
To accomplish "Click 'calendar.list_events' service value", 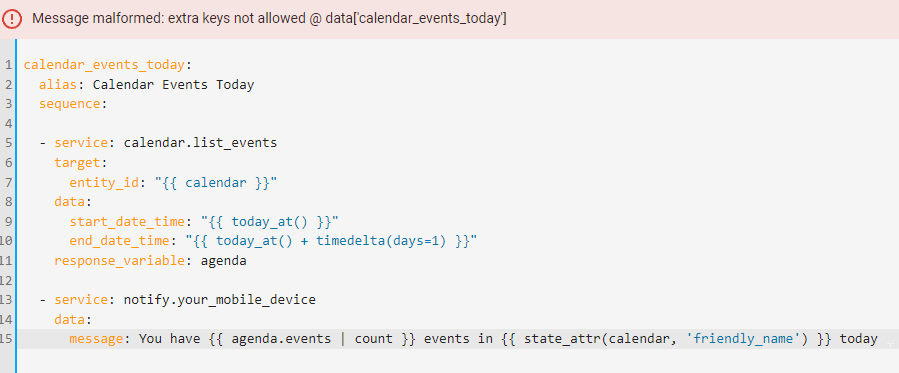I will tap(200, 143).
